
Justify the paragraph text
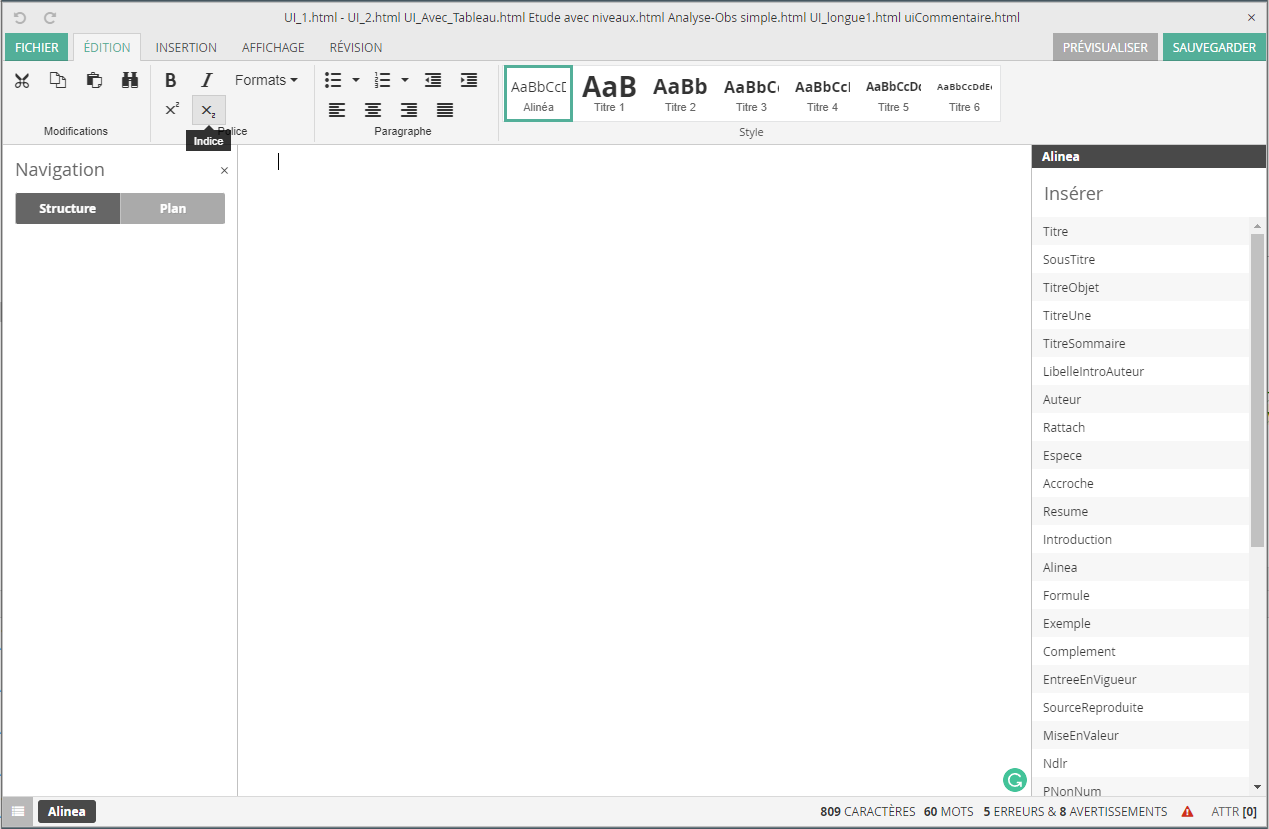click(445, 110)
